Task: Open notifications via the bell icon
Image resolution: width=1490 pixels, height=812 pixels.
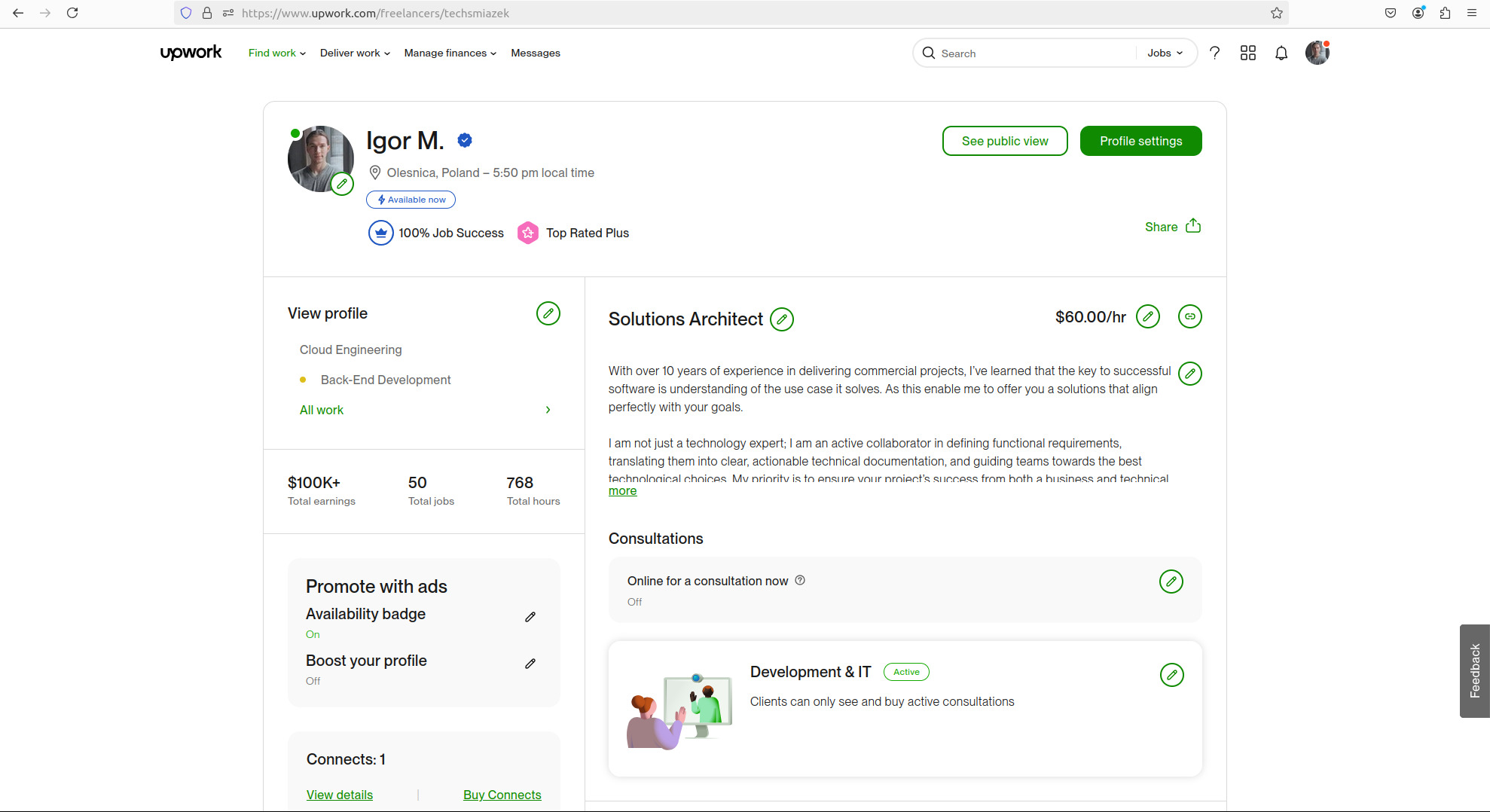Action: point(1281,53)
